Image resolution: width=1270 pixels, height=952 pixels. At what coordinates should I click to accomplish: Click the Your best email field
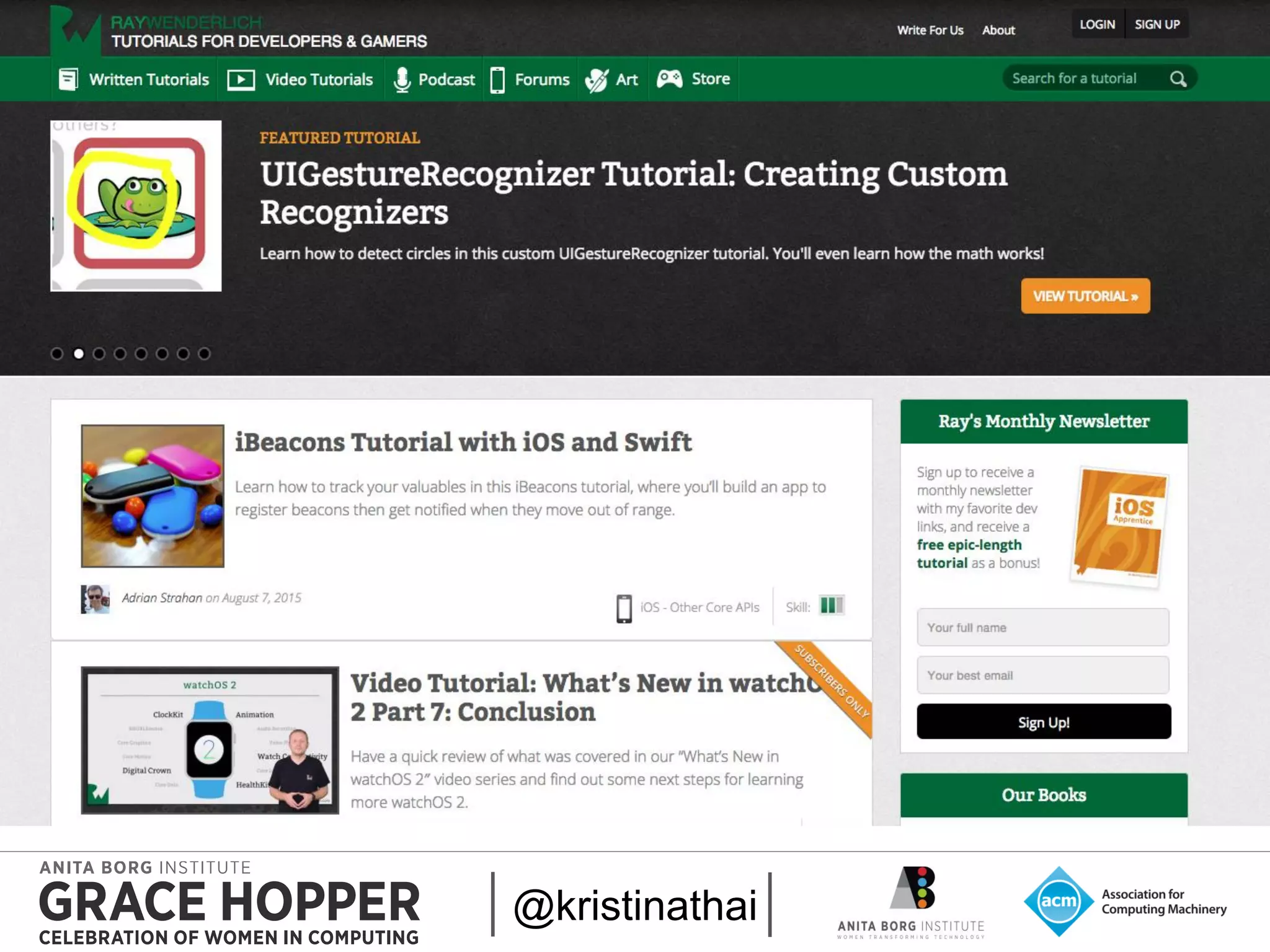[x=1043, y=675]
